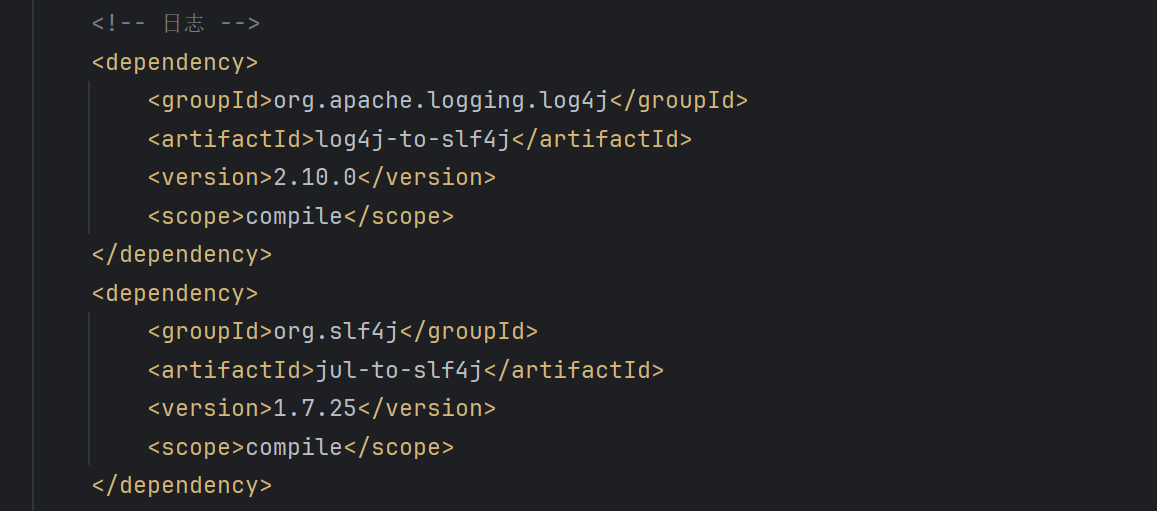This screenshot has width=1157, height=511.
Task: Click opening artifactId tag before jul-to-slf4j
Action: tap(231, 370)
